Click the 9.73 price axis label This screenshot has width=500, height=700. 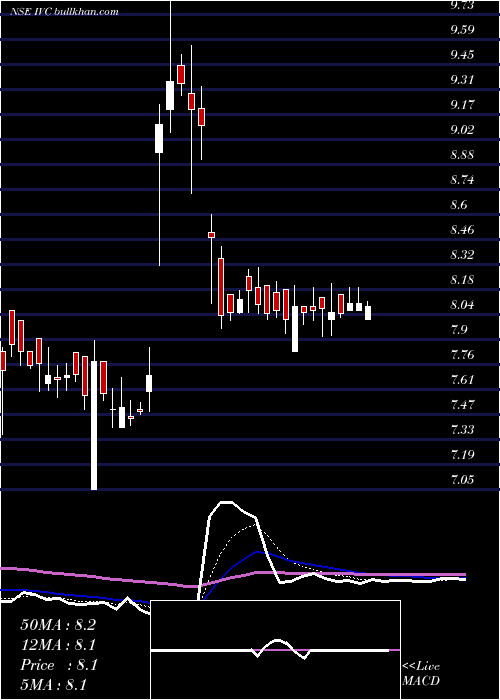[x=462, y=5]
